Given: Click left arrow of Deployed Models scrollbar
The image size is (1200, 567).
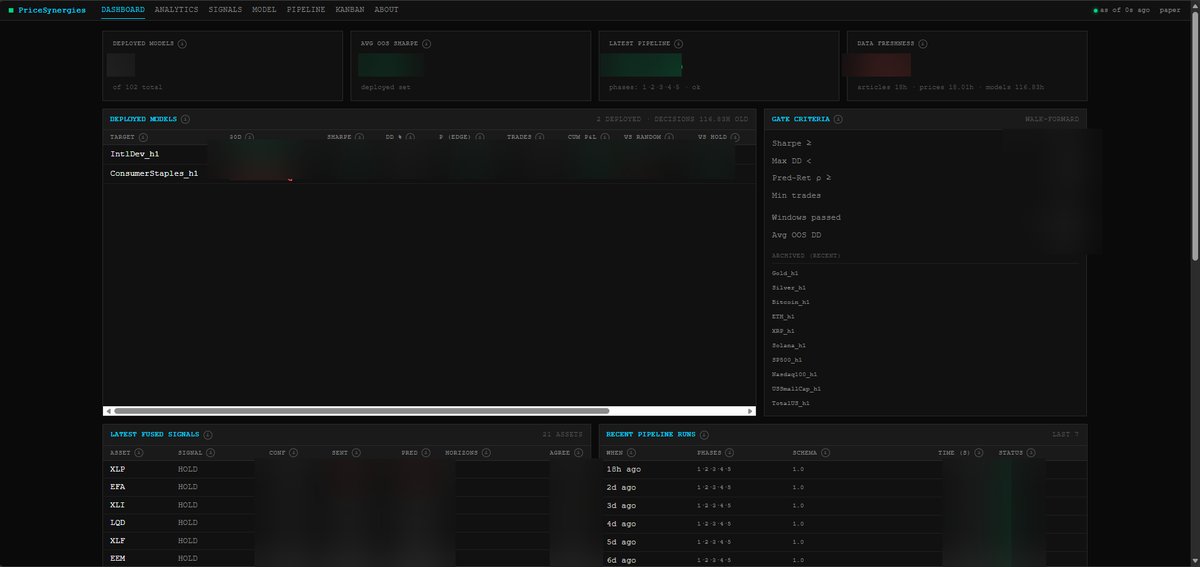Looking at the screenshot, I should [107, 410].
